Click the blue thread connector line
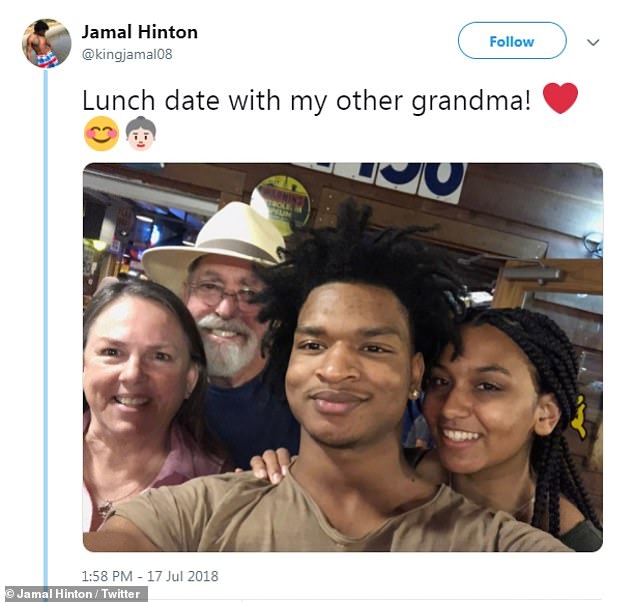 pos(46,327)
